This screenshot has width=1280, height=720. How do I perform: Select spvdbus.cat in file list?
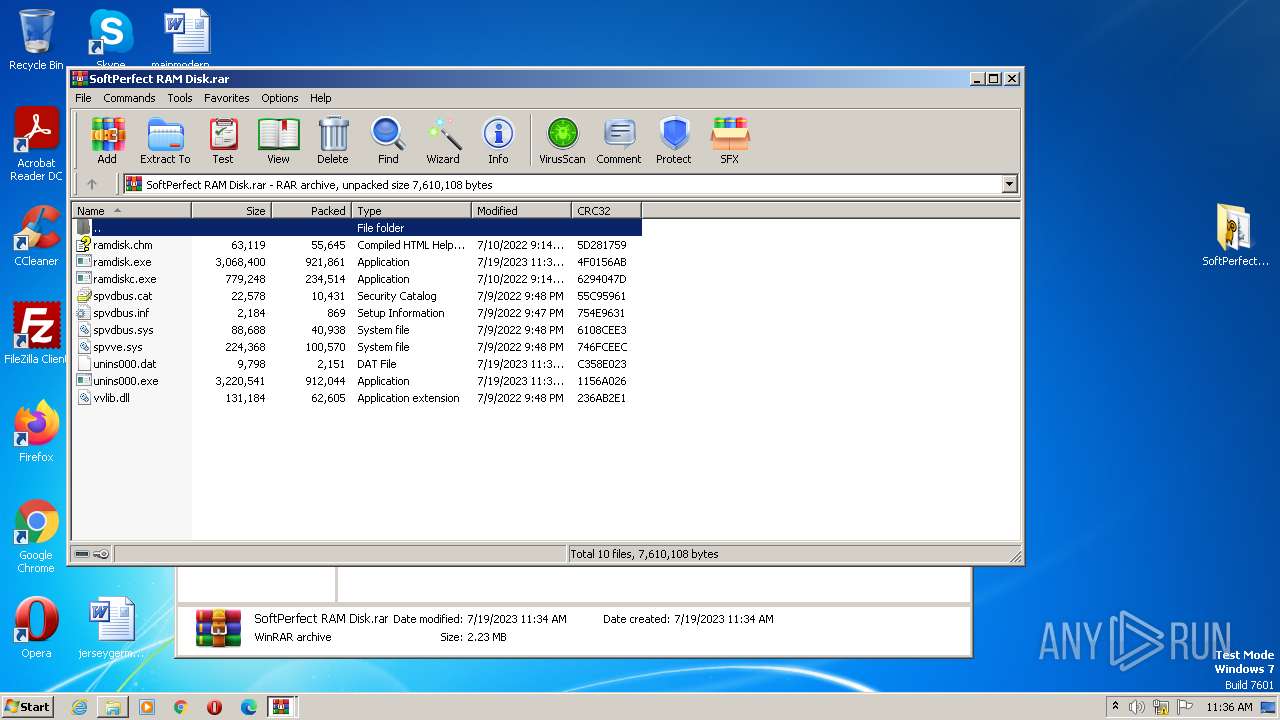point(357,296)
